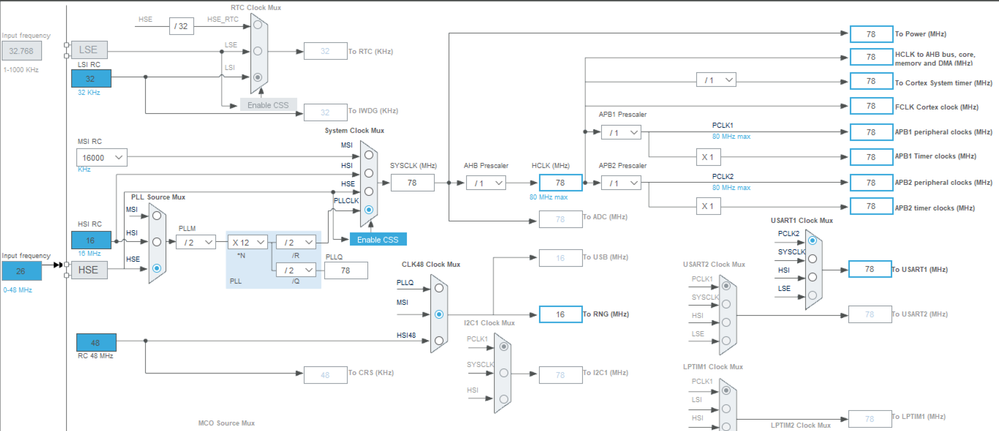Click the APB1 peripheral clocks value box

click(871, 132)
